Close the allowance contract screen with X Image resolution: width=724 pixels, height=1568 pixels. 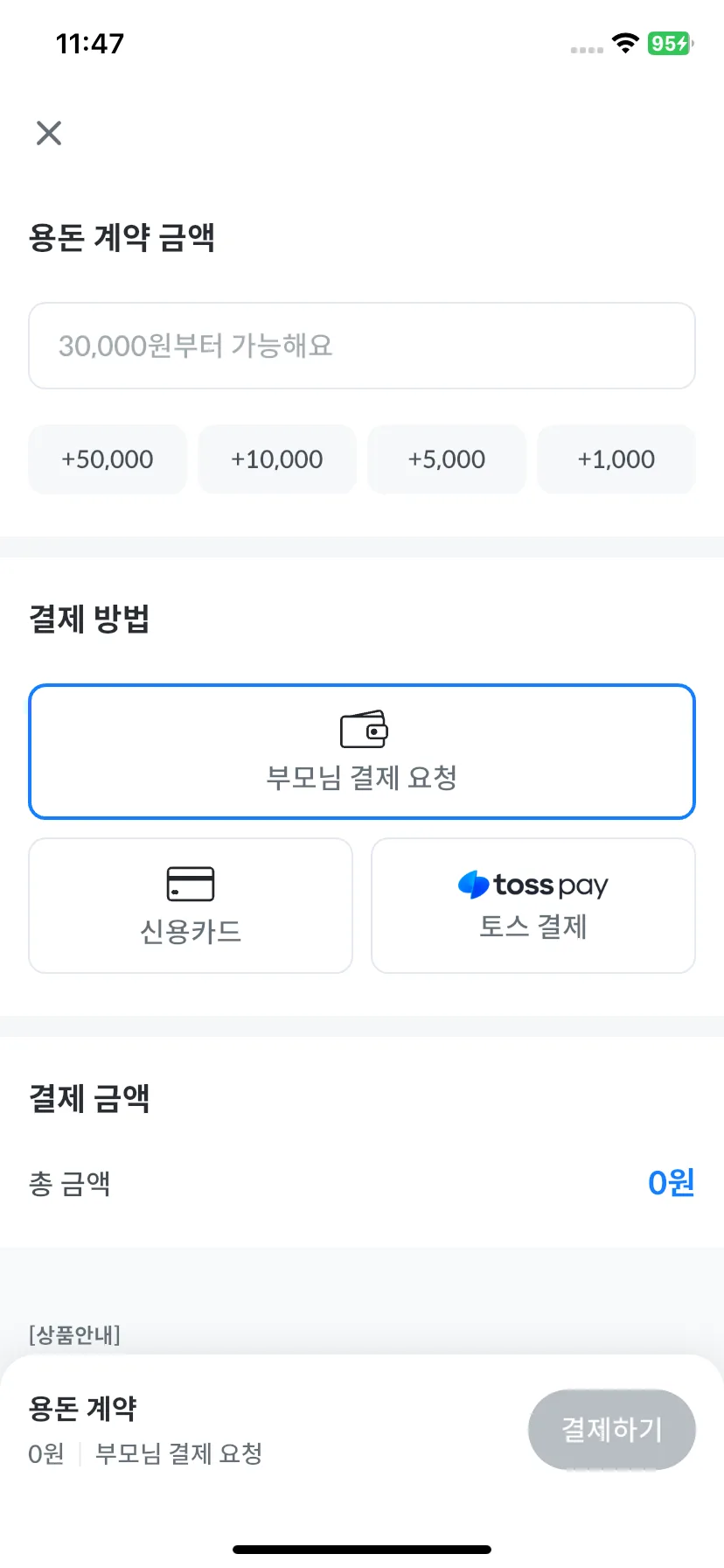[49, 133]
